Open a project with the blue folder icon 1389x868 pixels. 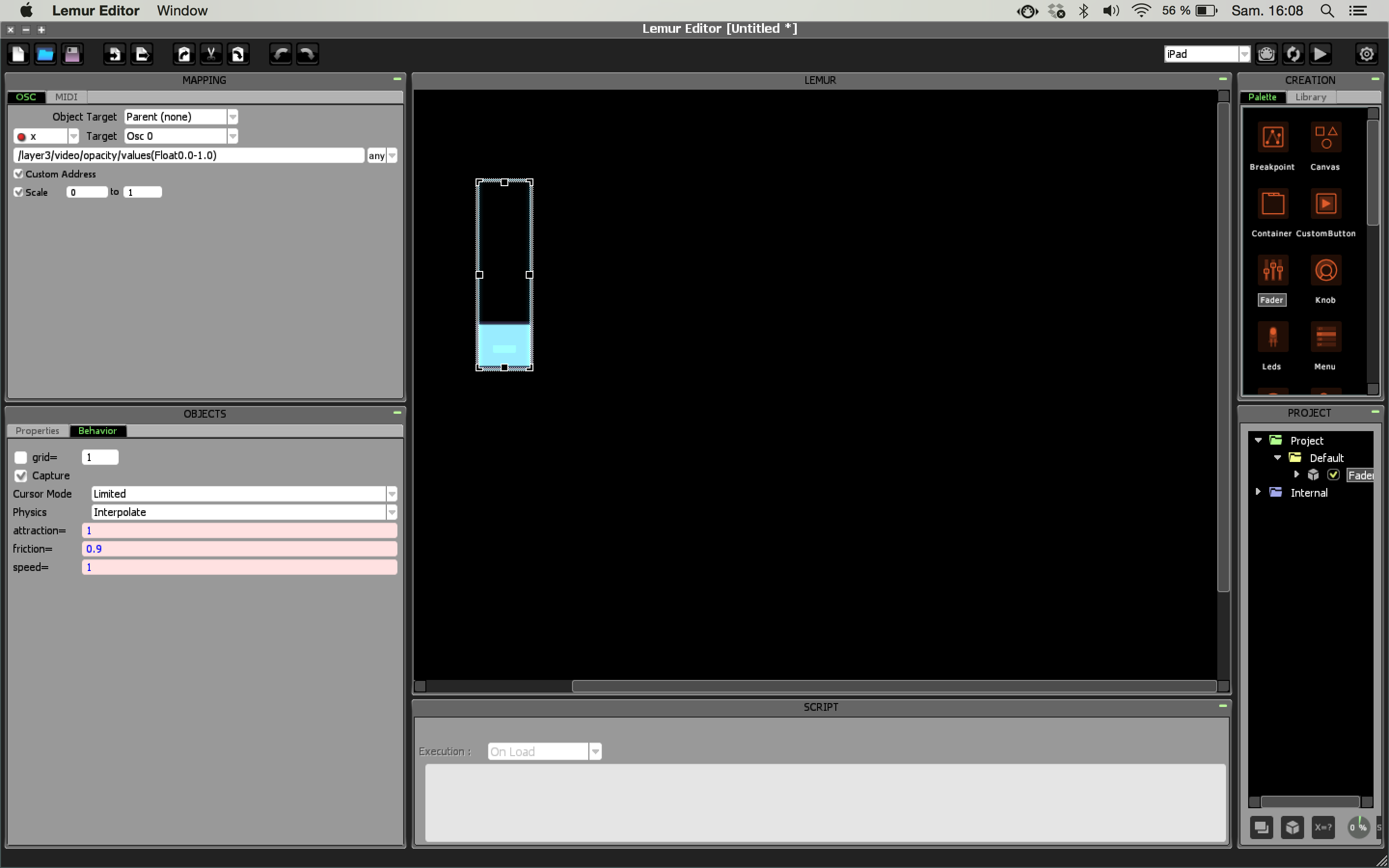45,54
